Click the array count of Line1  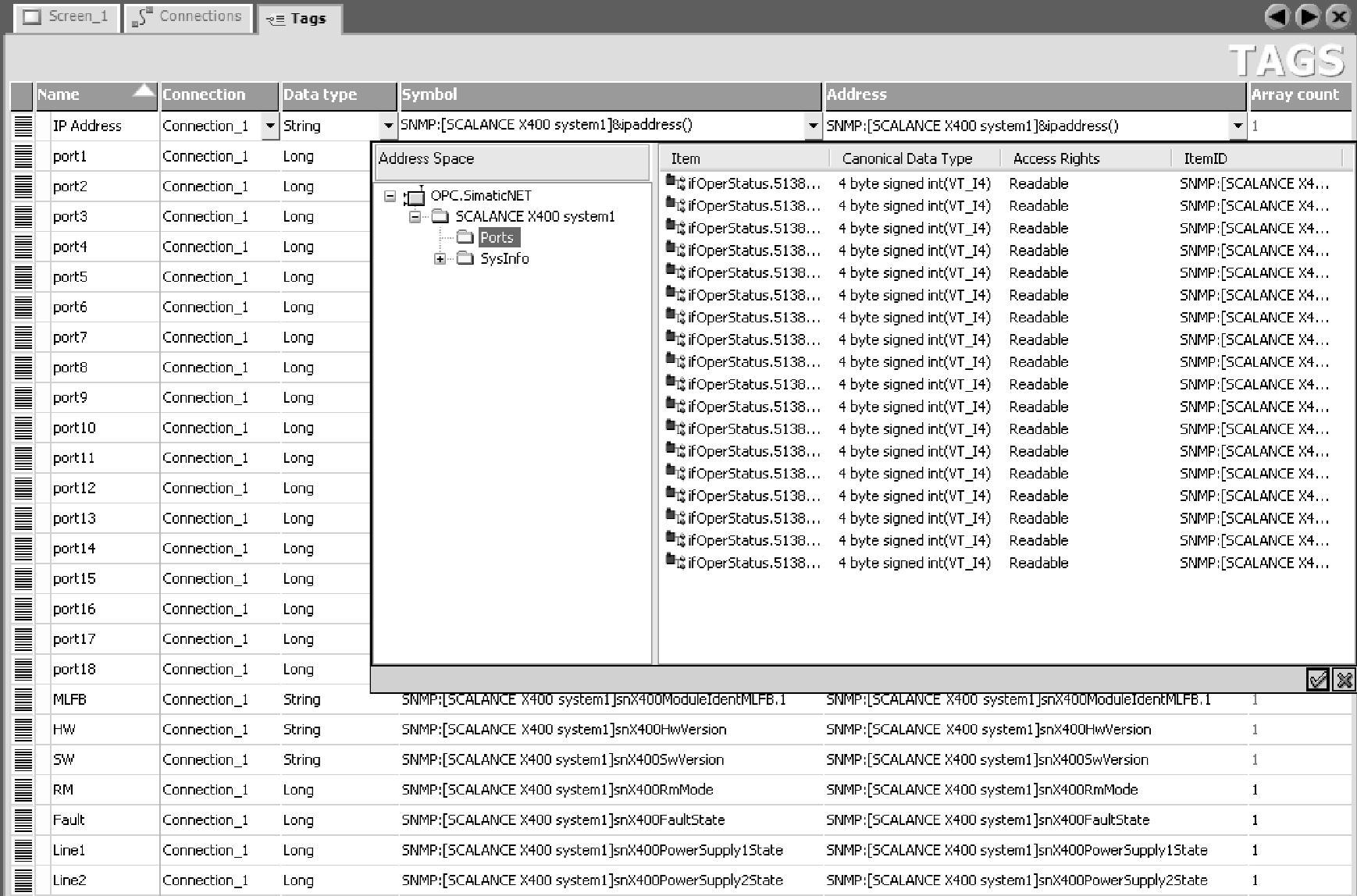pos(1300,850)
